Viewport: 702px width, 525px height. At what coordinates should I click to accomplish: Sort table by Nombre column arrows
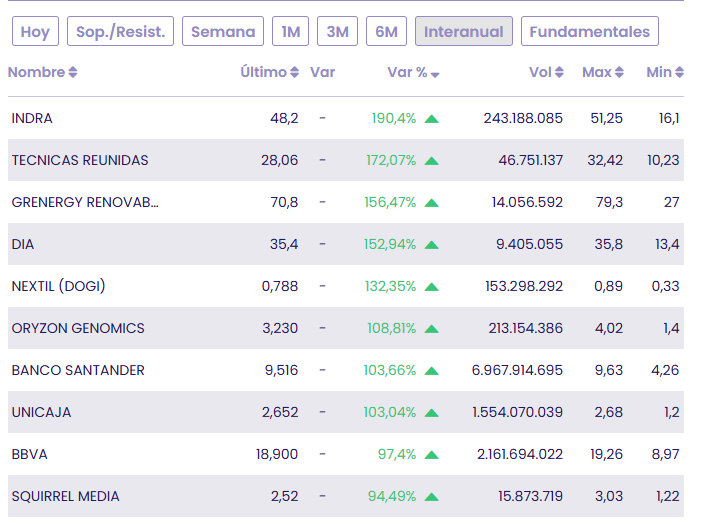click(73, 73)
